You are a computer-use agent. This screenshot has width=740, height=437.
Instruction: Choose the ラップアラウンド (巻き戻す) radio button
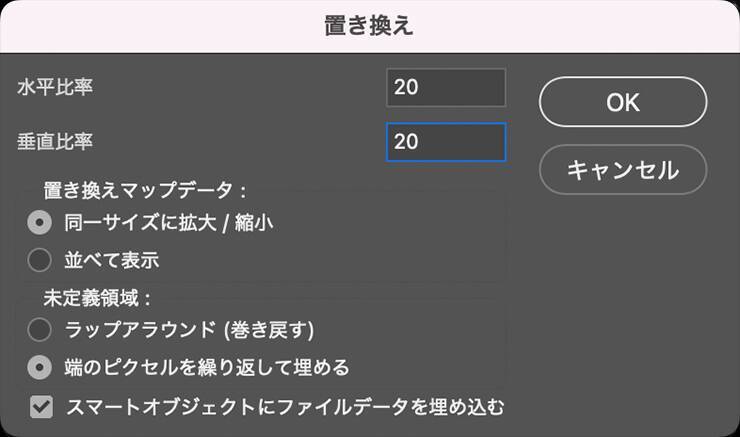(40, 329)
